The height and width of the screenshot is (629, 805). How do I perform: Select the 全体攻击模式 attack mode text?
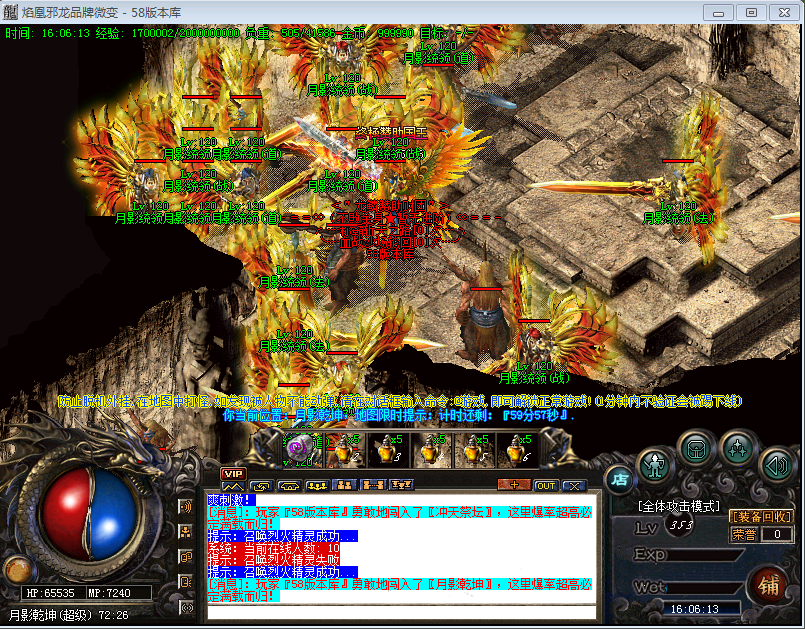[678, 507]
